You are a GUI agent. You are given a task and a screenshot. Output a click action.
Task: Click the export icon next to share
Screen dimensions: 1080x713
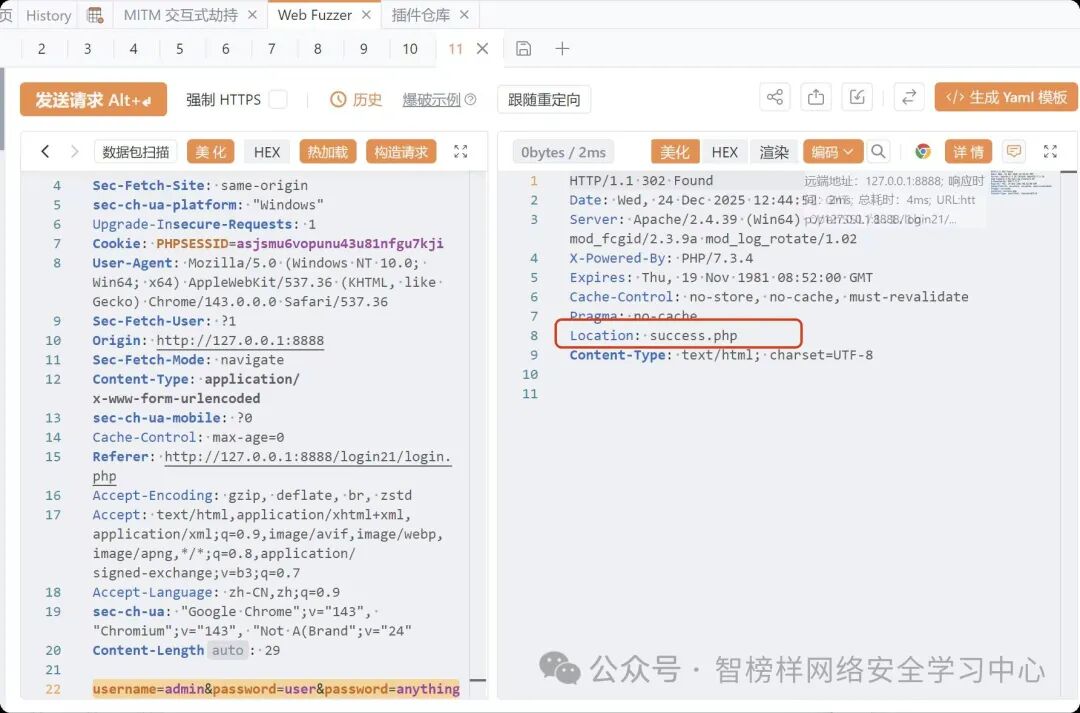tap(816, 97)
